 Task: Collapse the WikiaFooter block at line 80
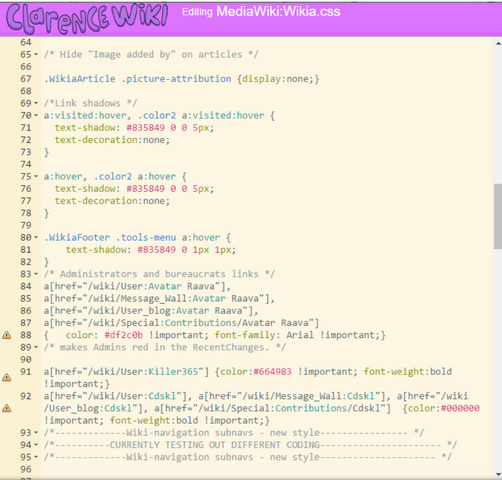click(36, 238)
